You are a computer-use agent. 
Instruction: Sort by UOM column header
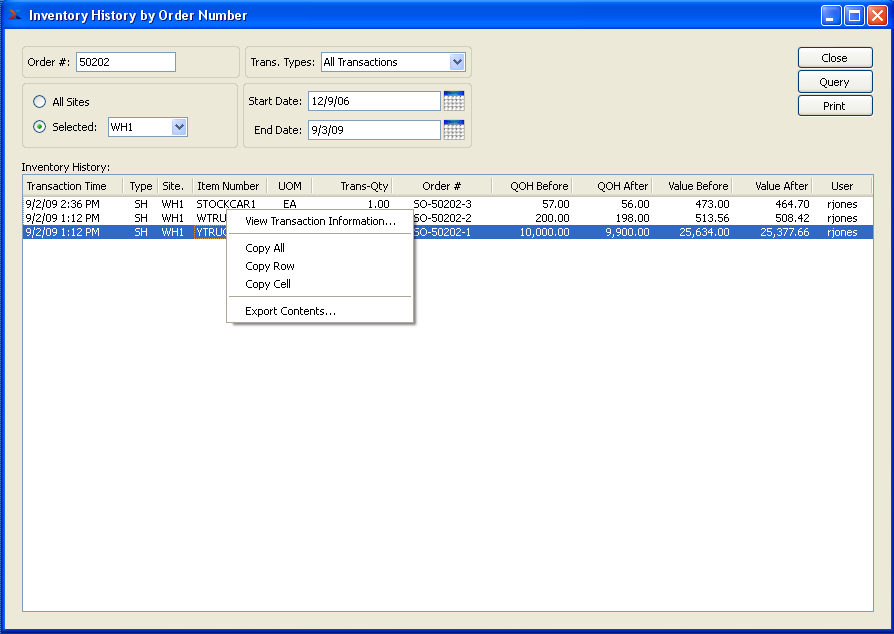point(290,186)
